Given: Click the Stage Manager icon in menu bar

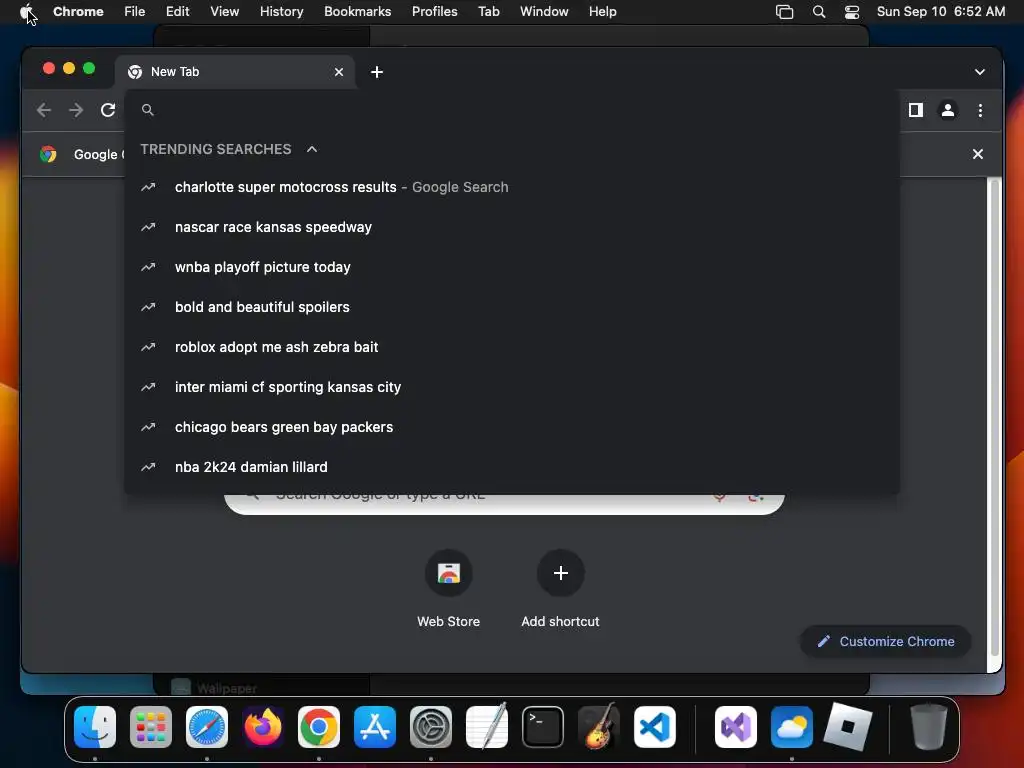Looking at the screenshot, I should (784, 12).
